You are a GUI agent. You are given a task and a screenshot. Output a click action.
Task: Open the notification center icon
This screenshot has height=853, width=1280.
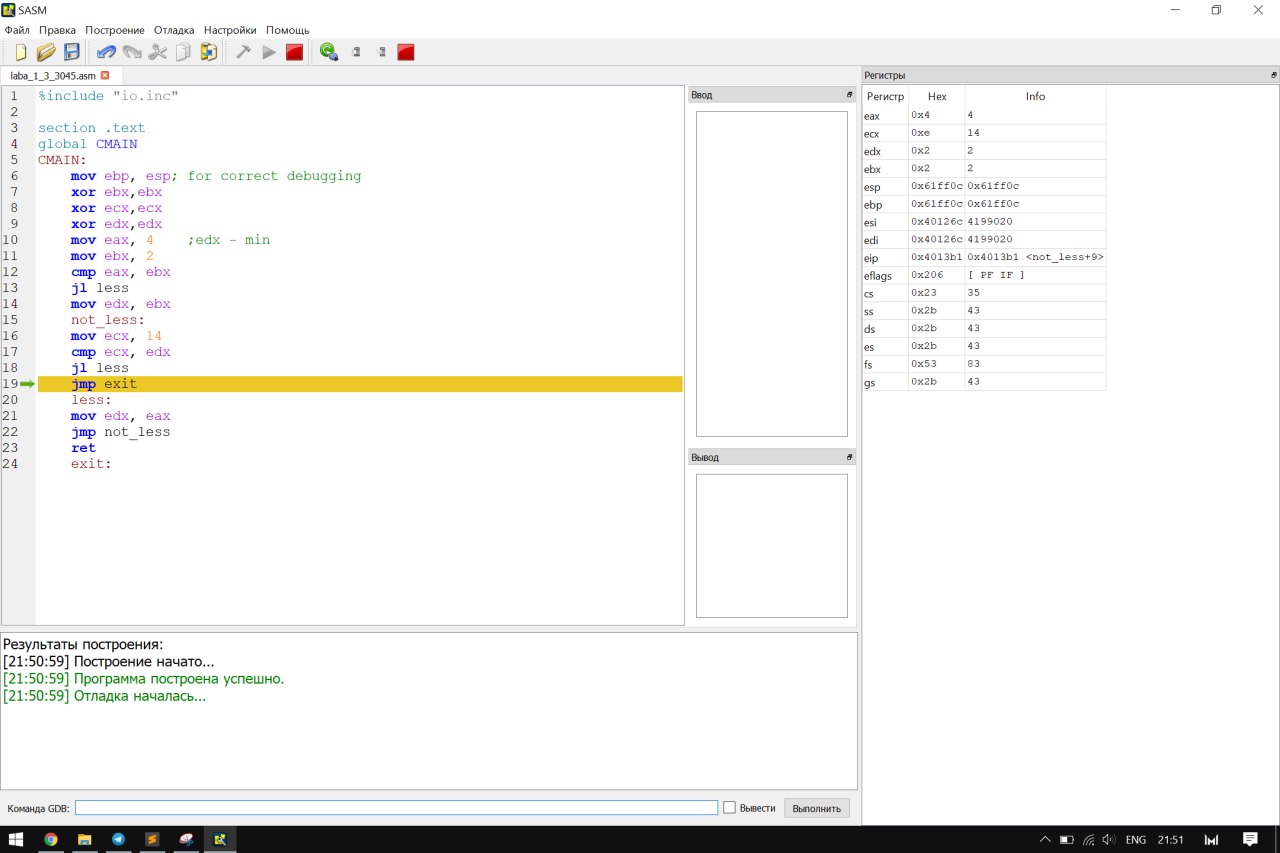(x=1250, y=840)
